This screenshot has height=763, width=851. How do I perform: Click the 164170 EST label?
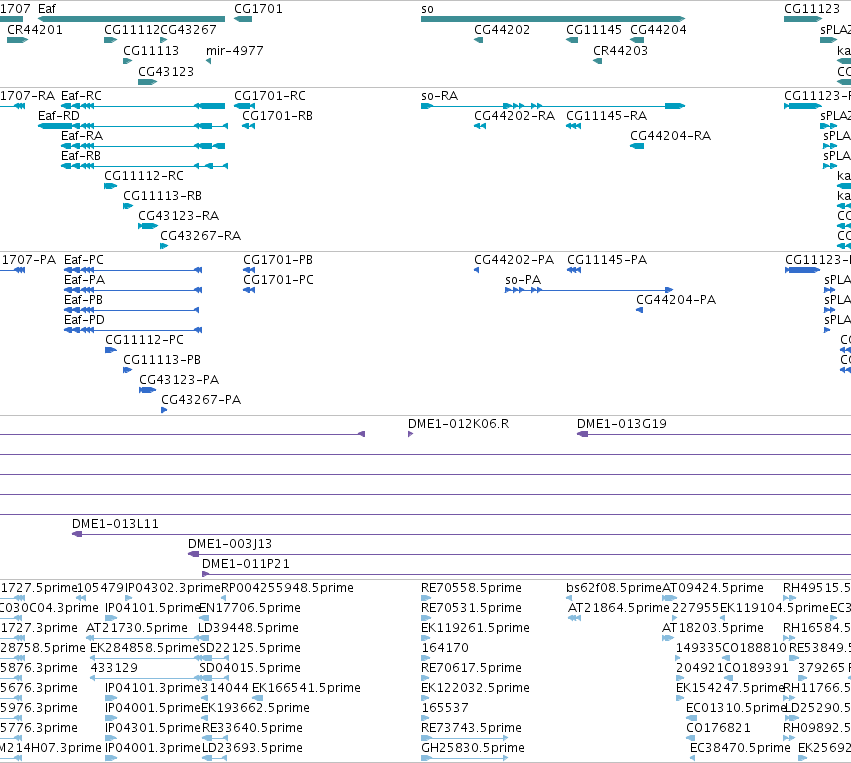tap(444, 648)
